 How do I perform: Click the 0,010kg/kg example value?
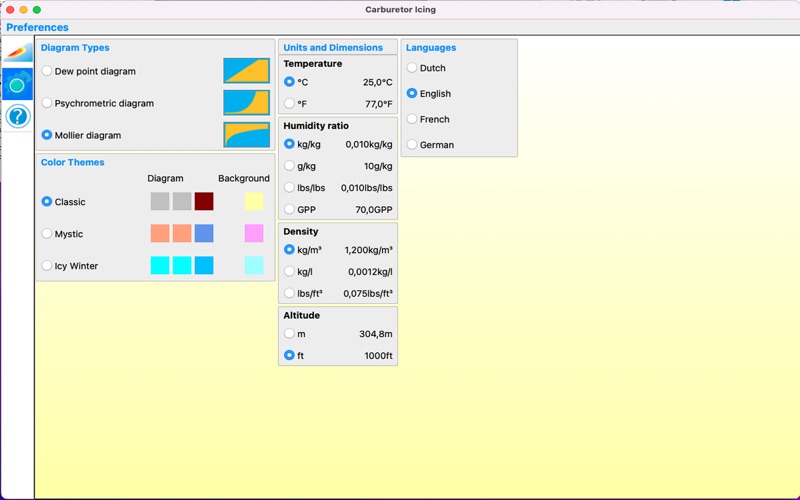(x=369, y=144)
